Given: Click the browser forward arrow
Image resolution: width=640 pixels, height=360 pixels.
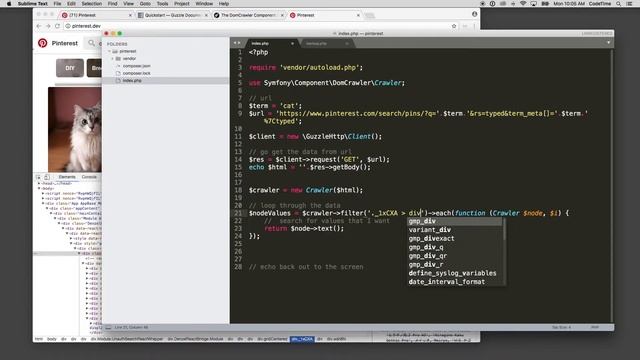Looking at the screenshot, I should 48,26.
